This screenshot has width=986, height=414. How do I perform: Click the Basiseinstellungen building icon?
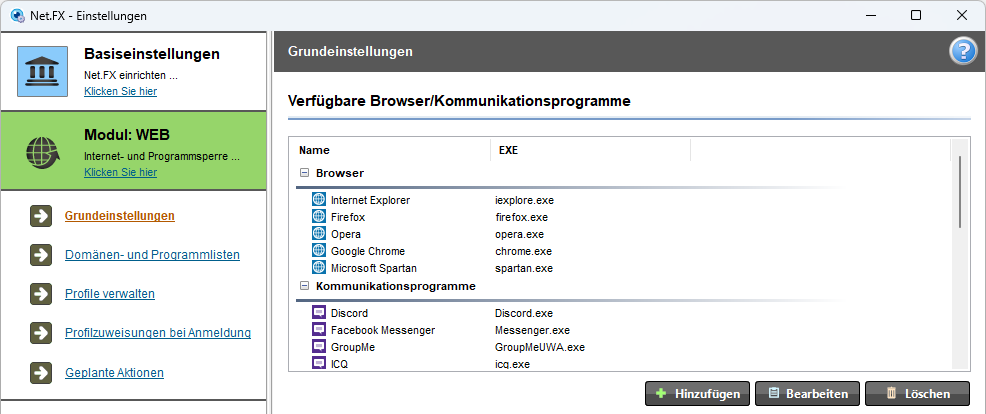click(42, 71)
